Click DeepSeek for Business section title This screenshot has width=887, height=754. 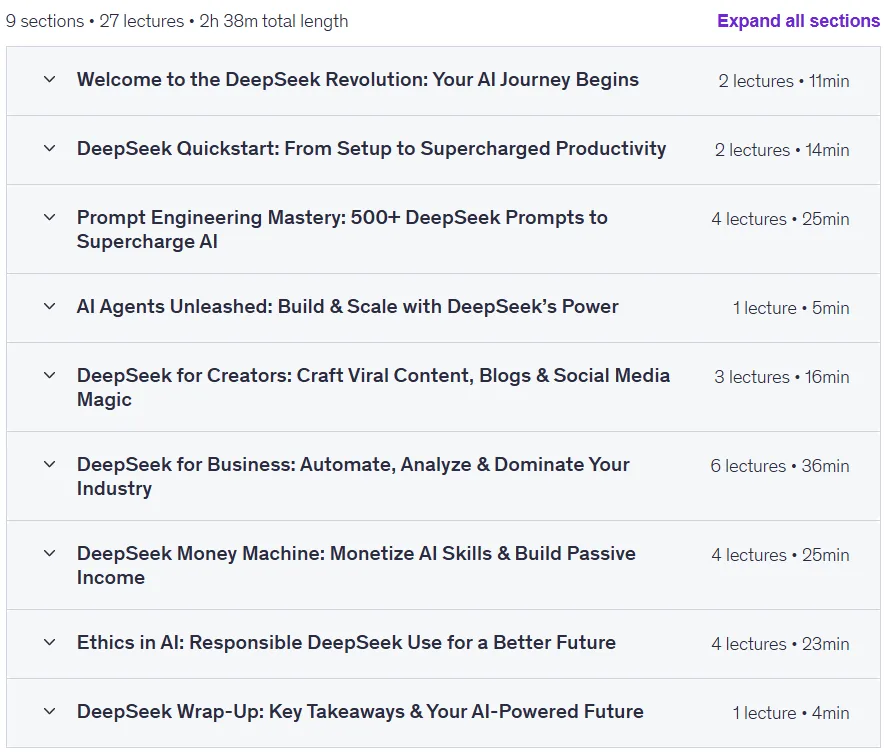[353, 476]
